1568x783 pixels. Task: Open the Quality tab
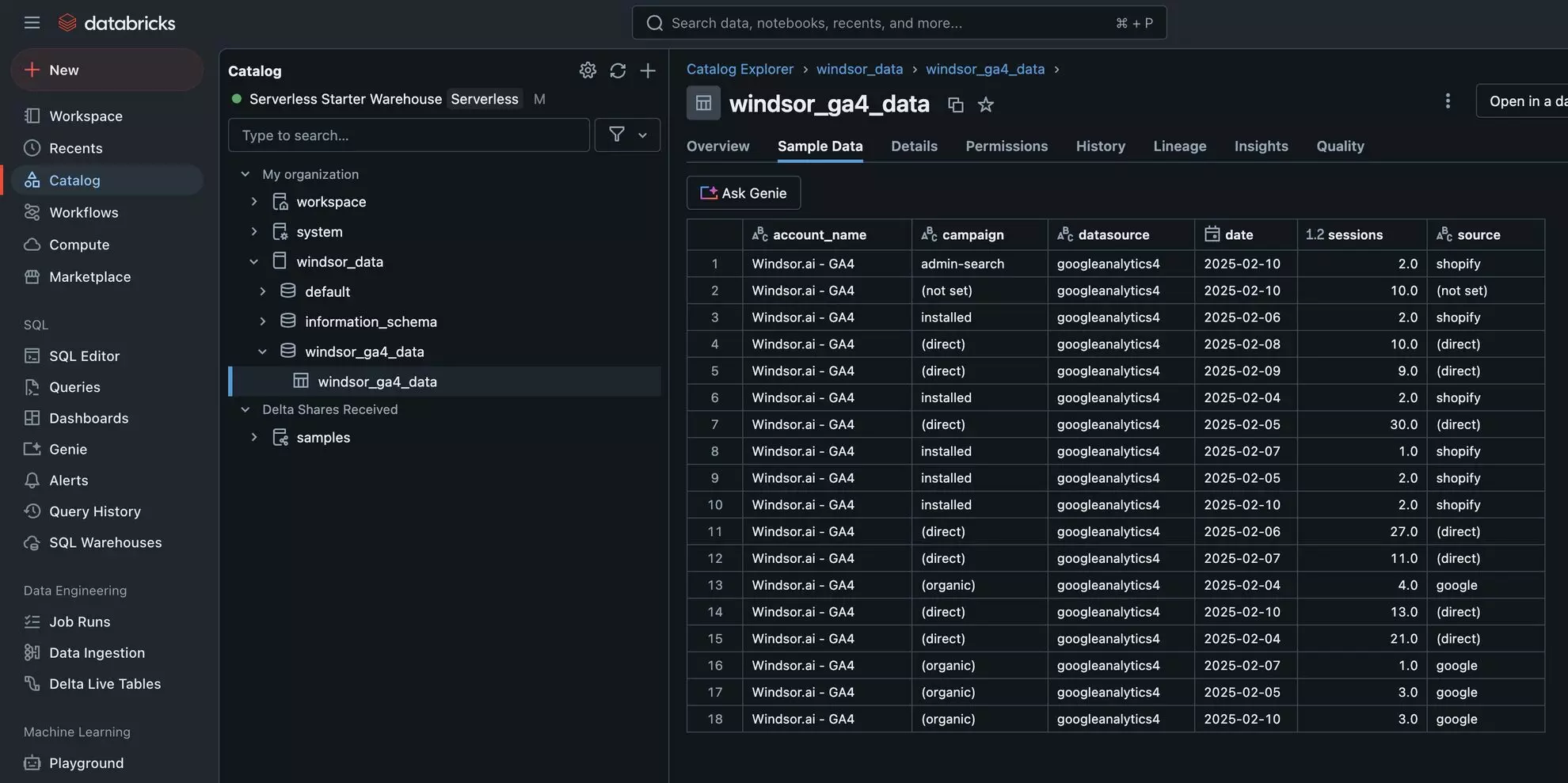coord(1340,146)
